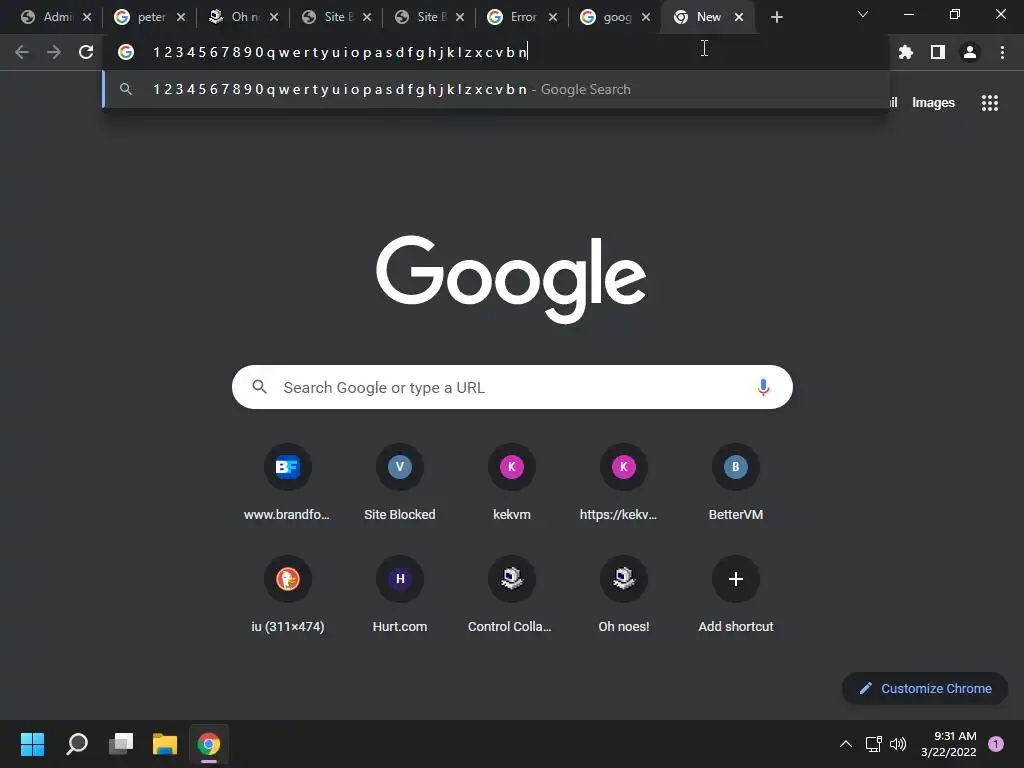Open File Explorer from the taskbar
1024x768 pixels.
coord(165,744)
